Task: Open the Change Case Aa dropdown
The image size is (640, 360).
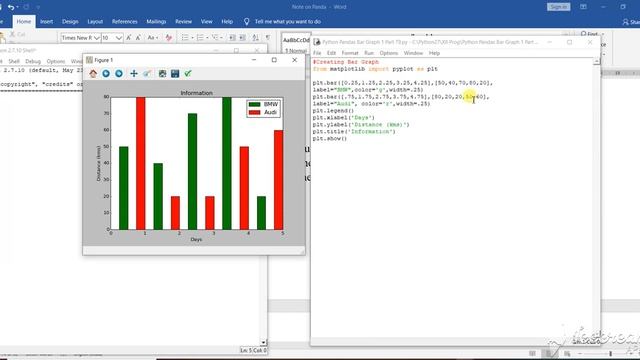Action: pyautogui.click(x=153, y=38)
